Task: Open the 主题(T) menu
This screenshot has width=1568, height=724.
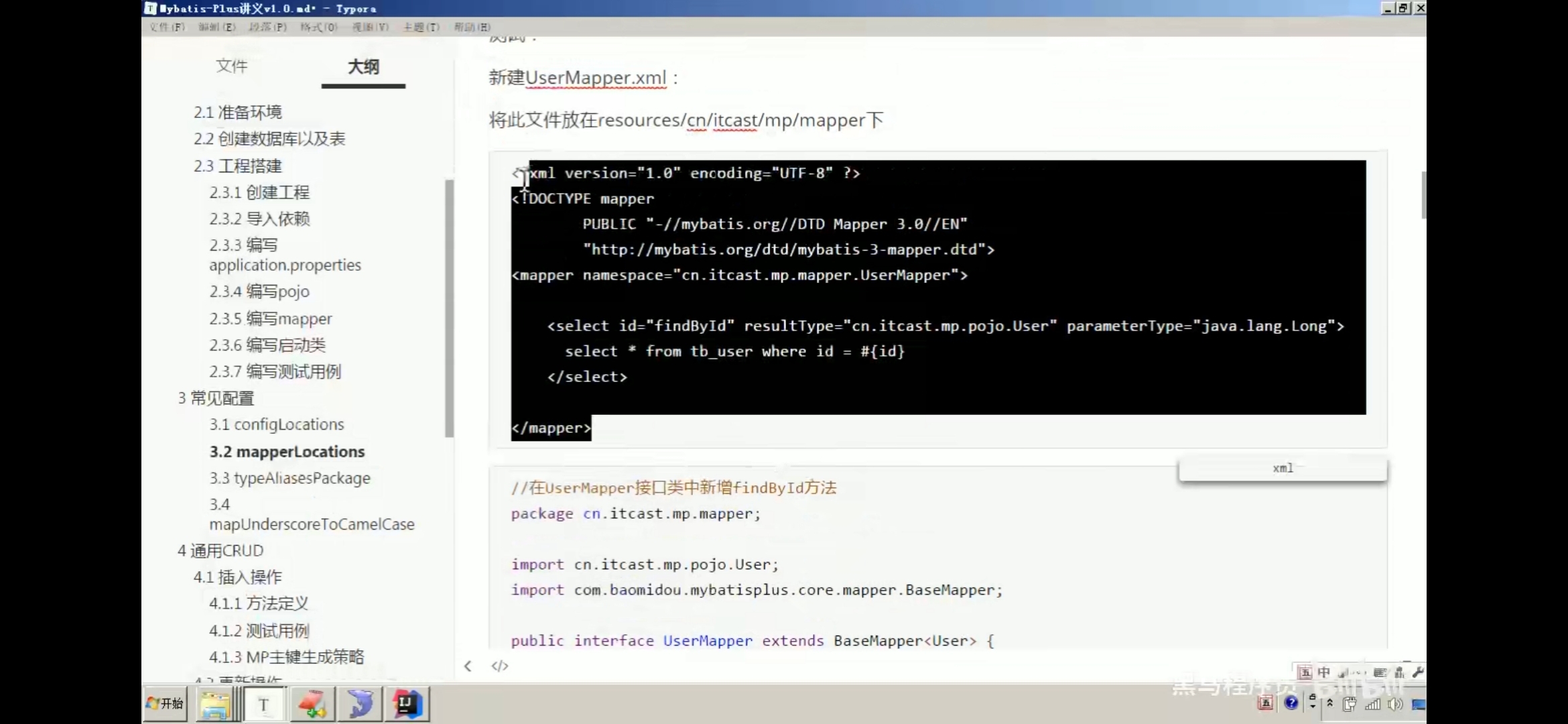Action: [421, 27]
